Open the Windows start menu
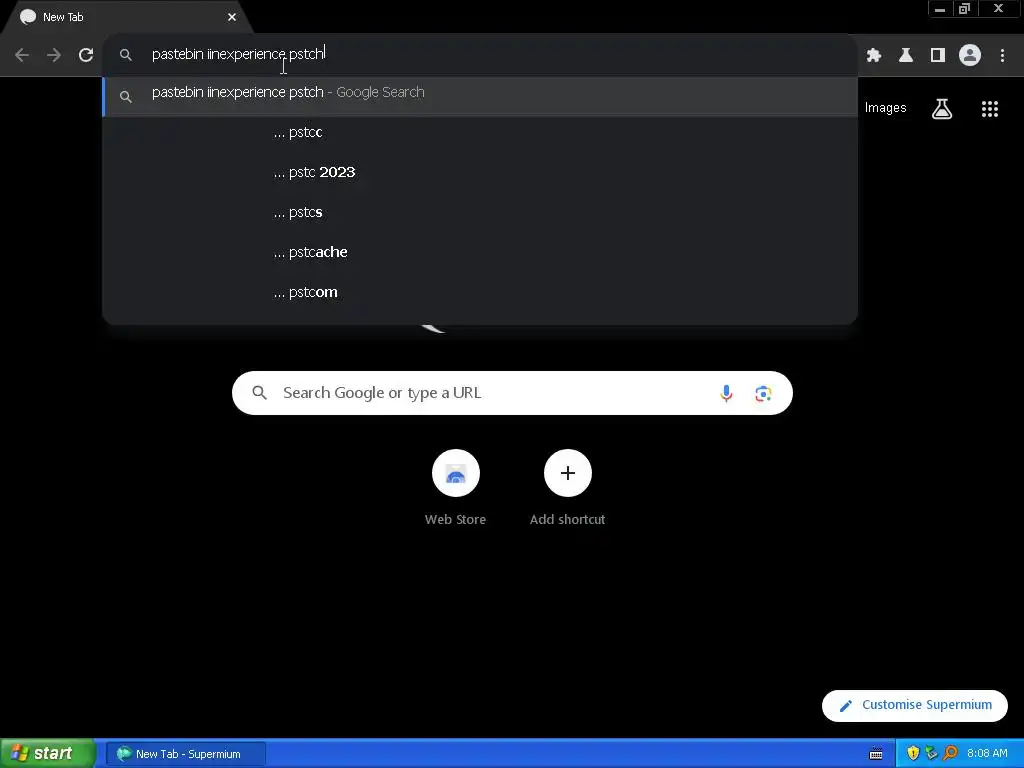The width and height of the screenshot is (1024, 768). click(47, 754)
